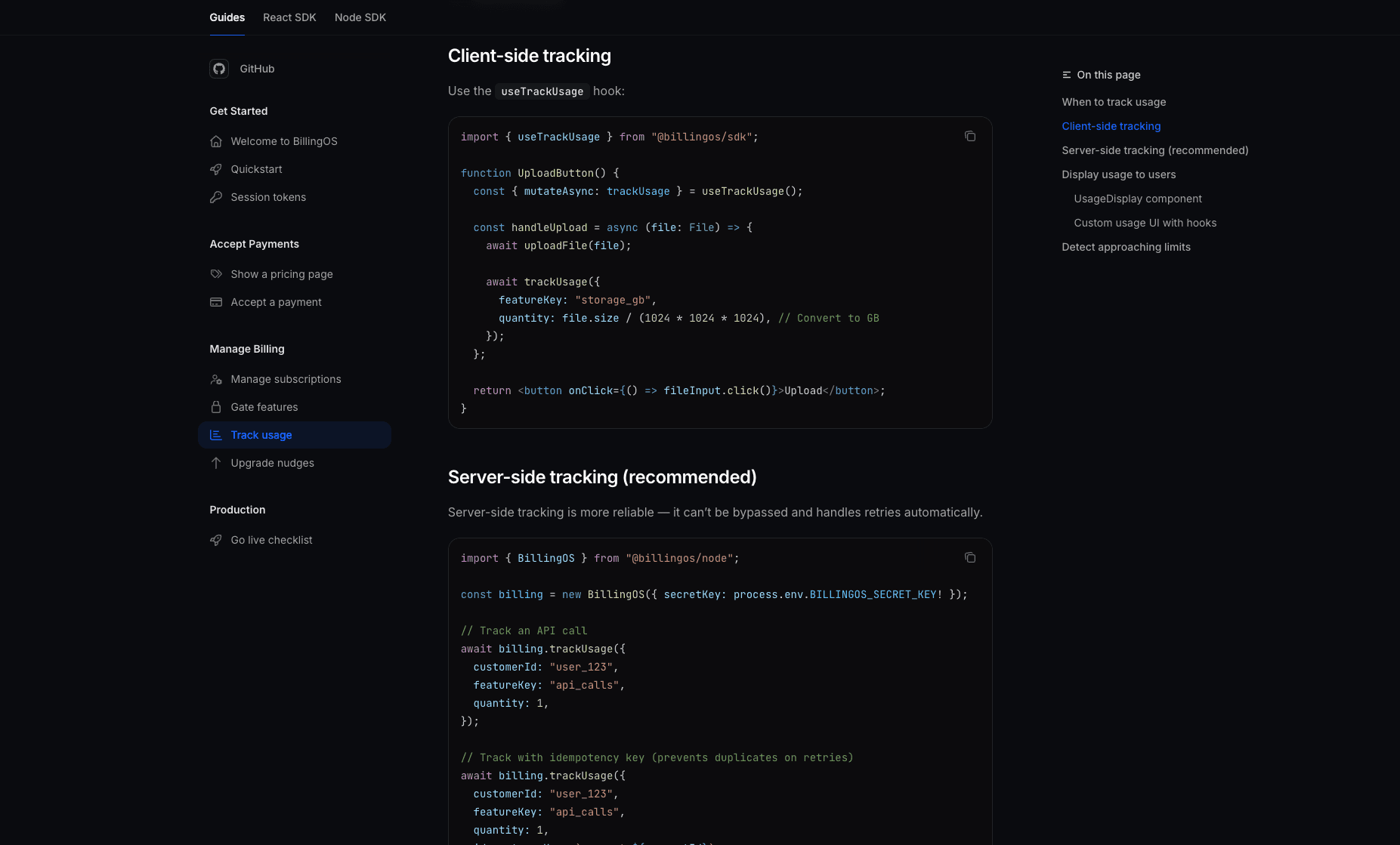
Task: Jump to UsageDisplay component subsection
Action: click(1138, 199)
